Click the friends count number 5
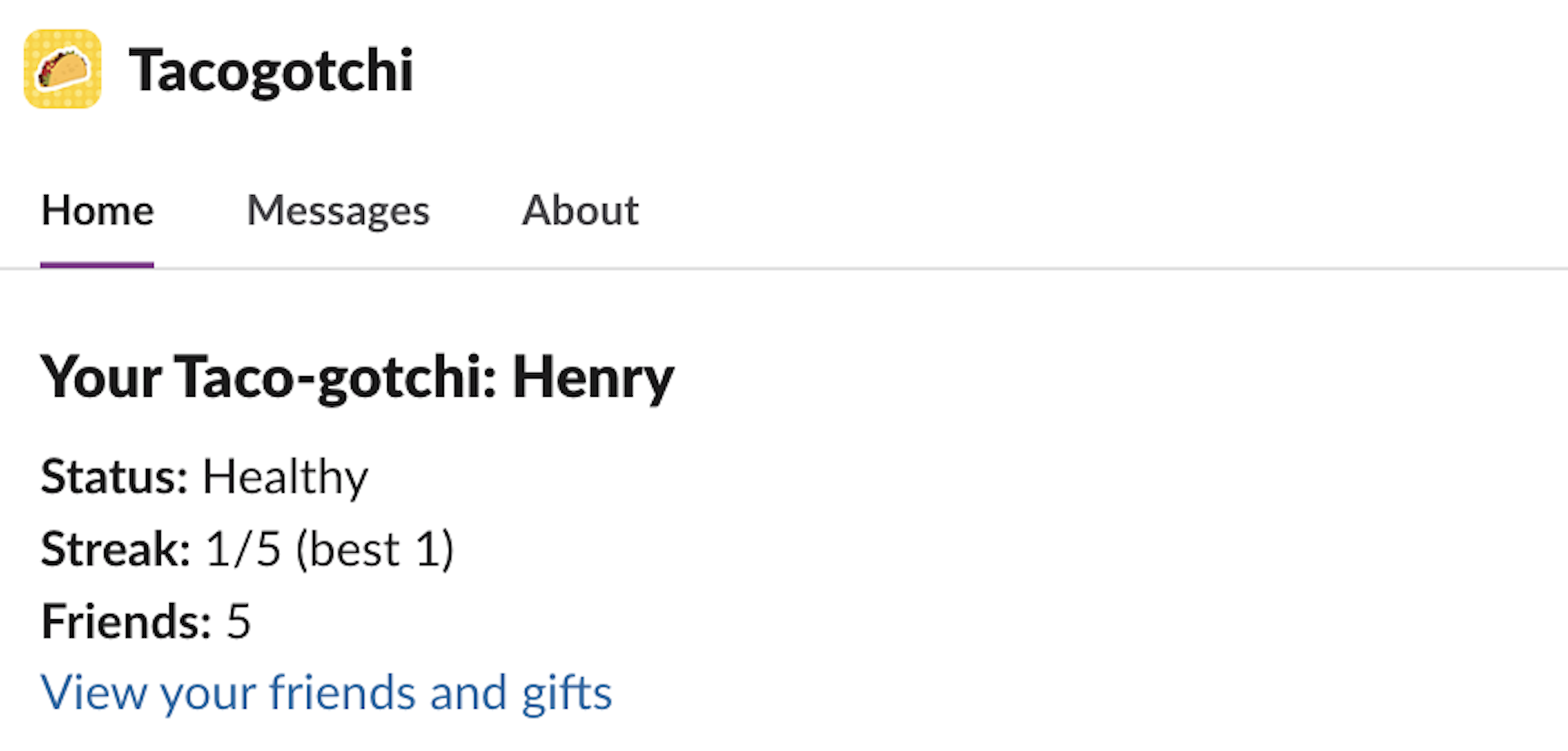 tap(238, 621)
